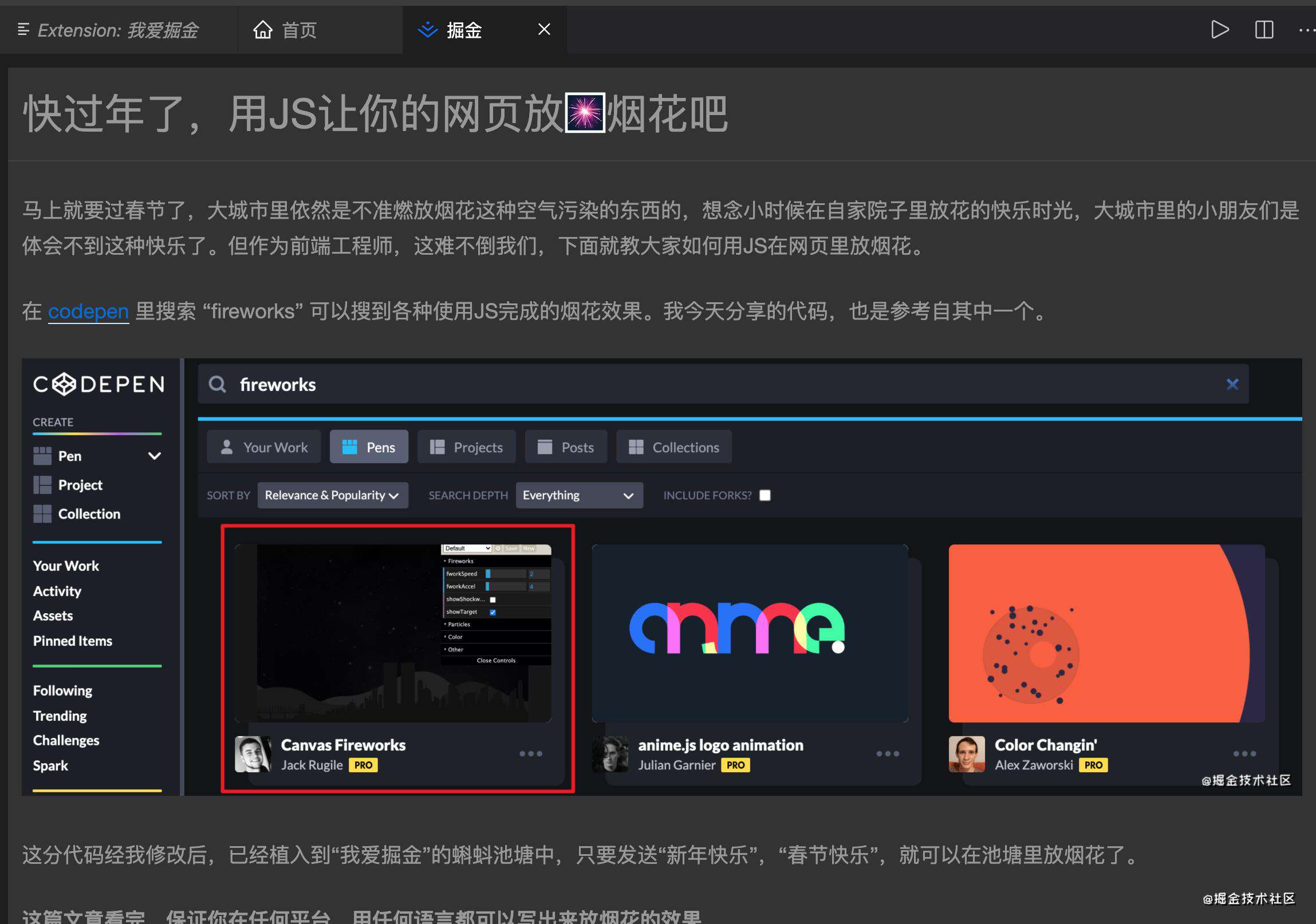Open Challenges in sidebar
Image resolution: width=1316 pixels, height=924 pixels.
[x=66, y=740]
